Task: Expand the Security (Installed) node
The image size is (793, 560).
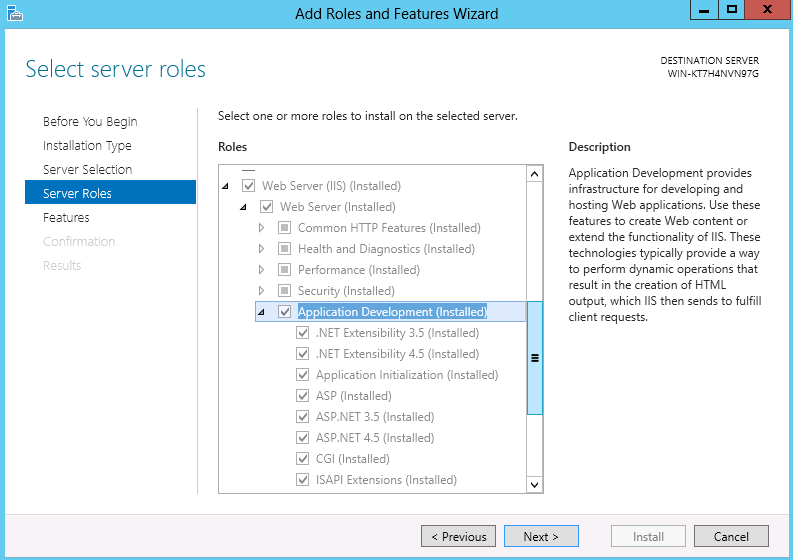Action: point(261,291)
